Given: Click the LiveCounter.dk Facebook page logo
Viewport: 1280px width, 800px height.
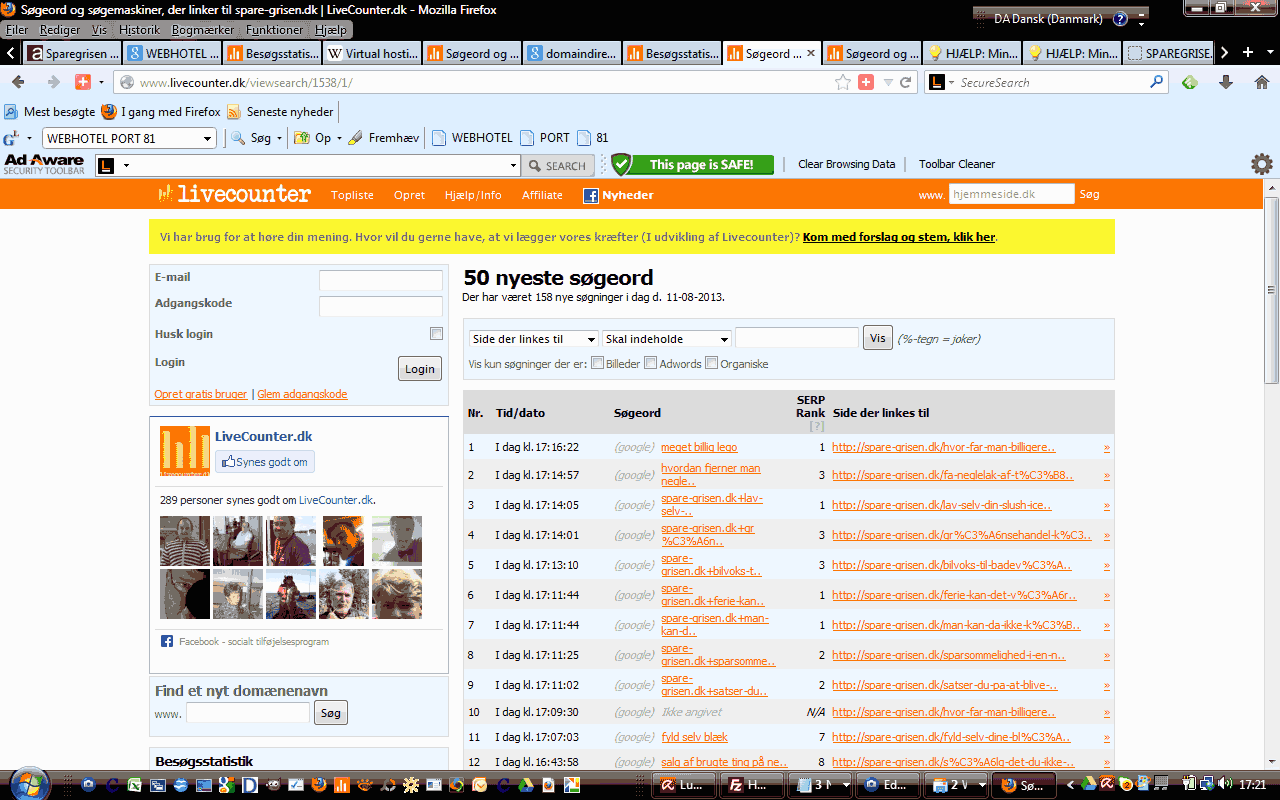Looking at the screenshot, I should 185,451.
